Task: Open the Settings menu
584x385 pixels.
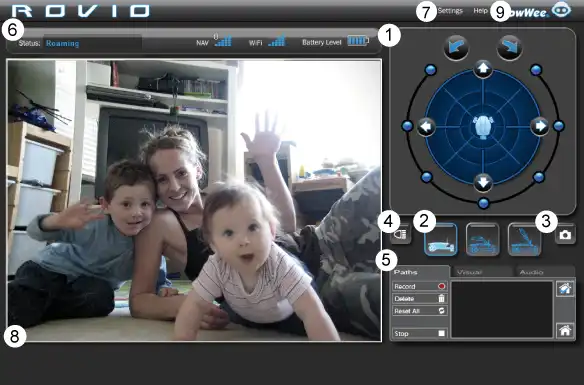Action: (x=450, y=11)
